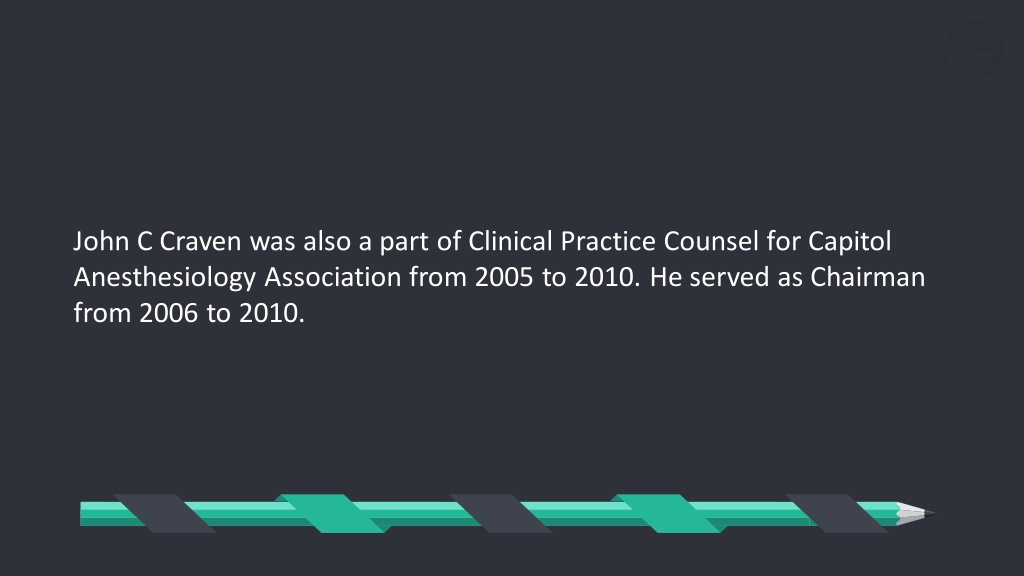Click the second teal ribbon on the pencil
This screenshot has width=1024, height=576.
coord(669,514)
